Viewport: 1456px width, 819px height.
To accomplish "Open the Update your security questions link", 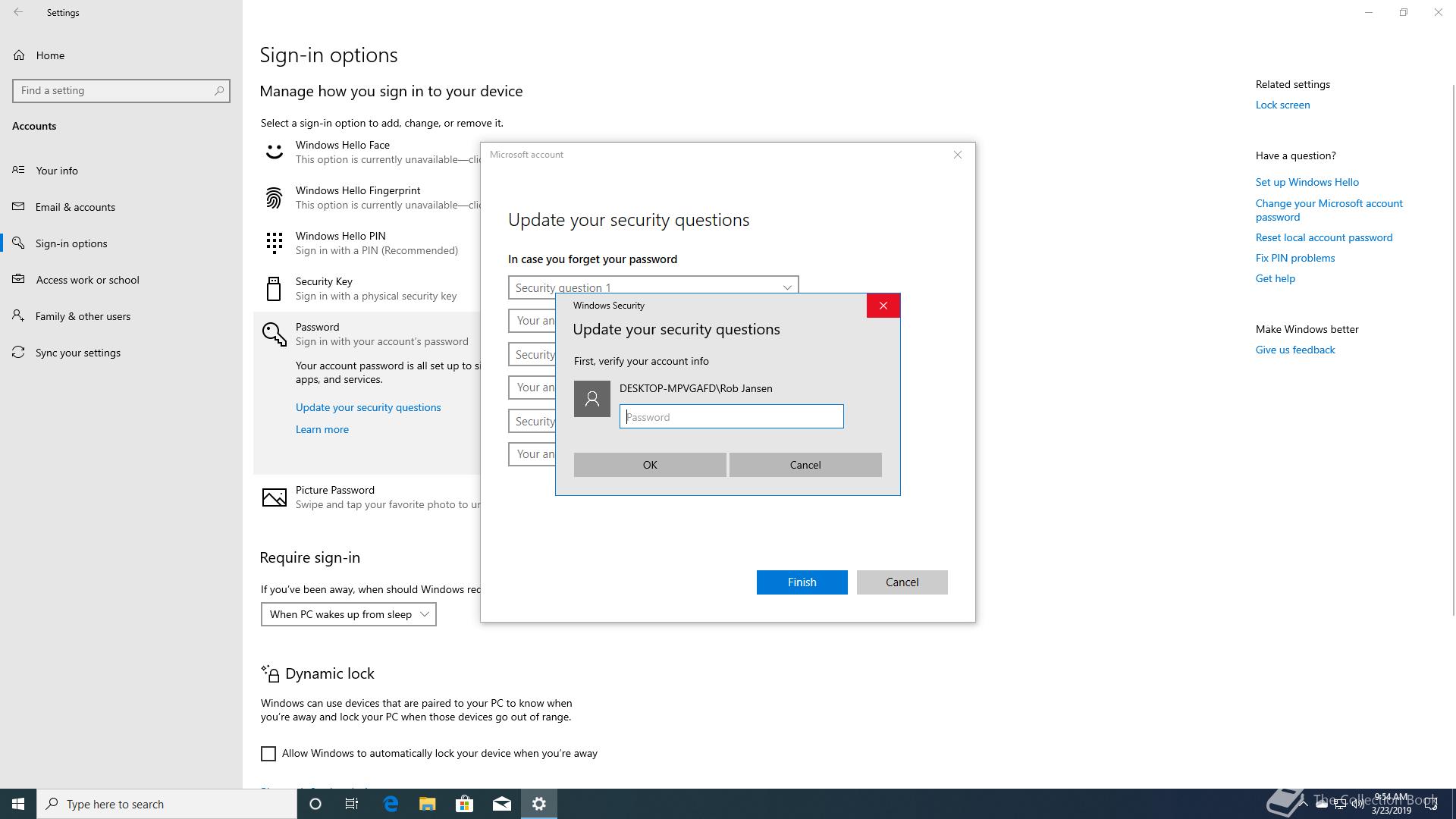I will [369, 407].
